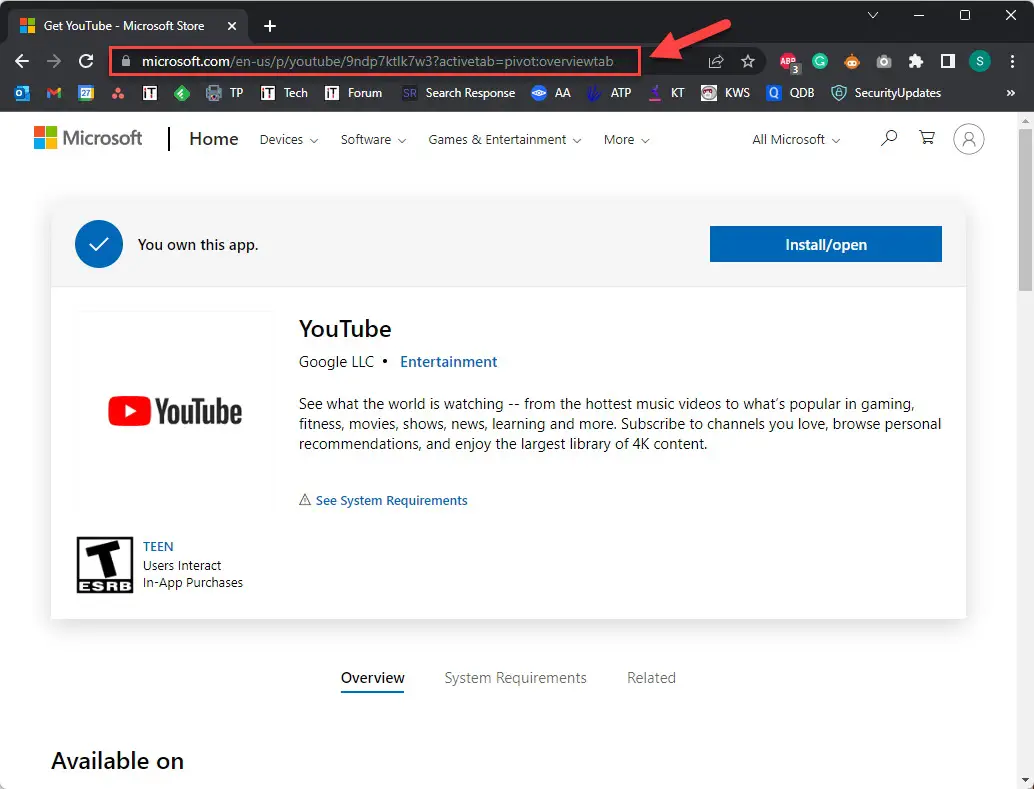1034x789 pixels.
Task: Open the Grammarly extension icon
Action: (x=820, y=61)
